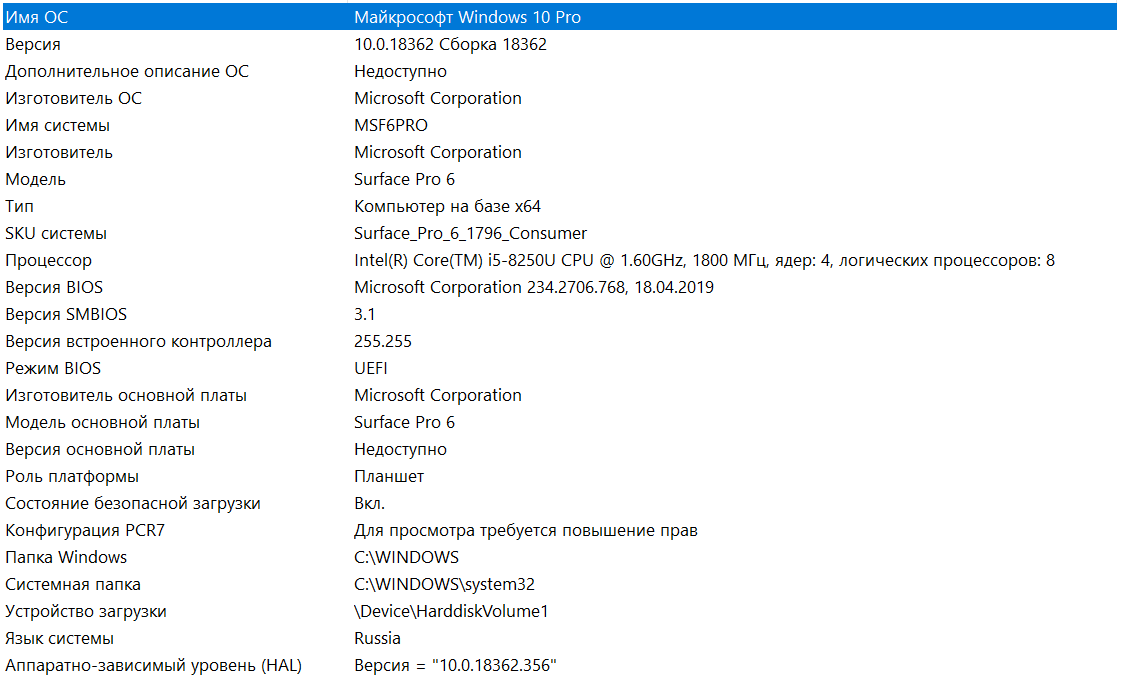This screenshot has width=1127, height=676.
Task: Select the Изготовитель ОС row
Action: coord(560,98)
